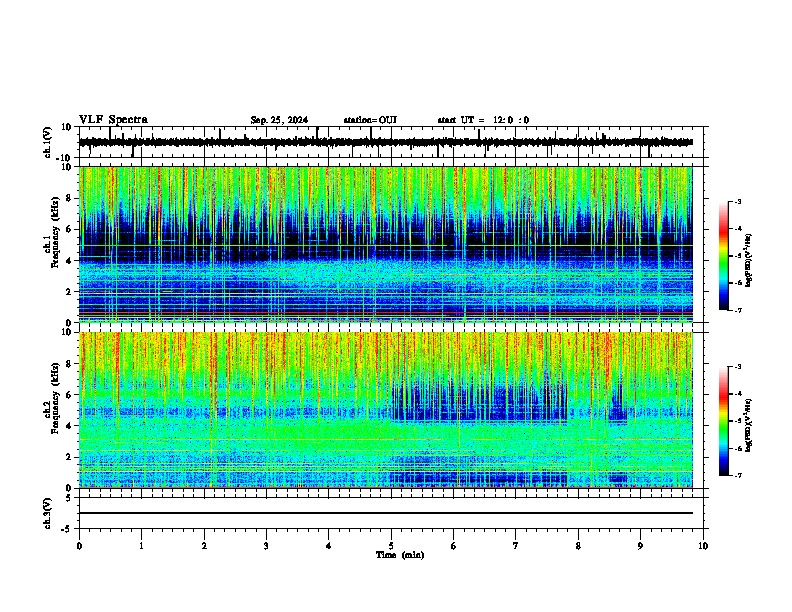
Task: Click the ch.1 'Frequency (kHz)' axis label
Action: pyautogui.click(x=55, y=232)
